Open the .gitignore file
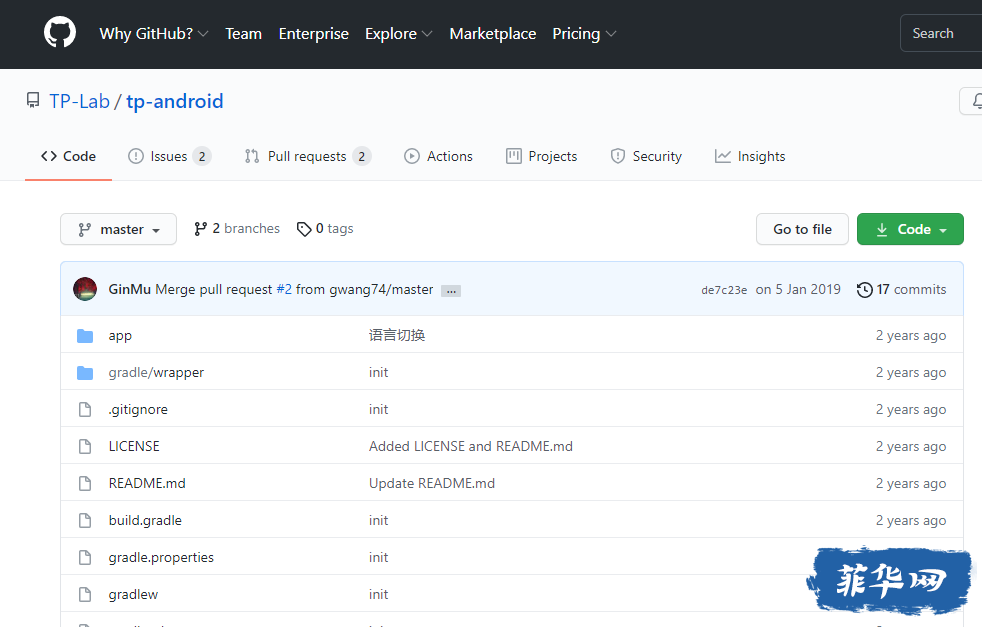982x627 pixels. [x=138, y=410]
